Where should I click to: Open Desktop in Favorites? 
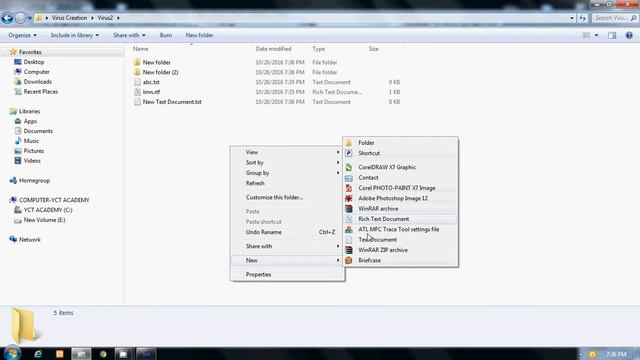pos(33,62)
